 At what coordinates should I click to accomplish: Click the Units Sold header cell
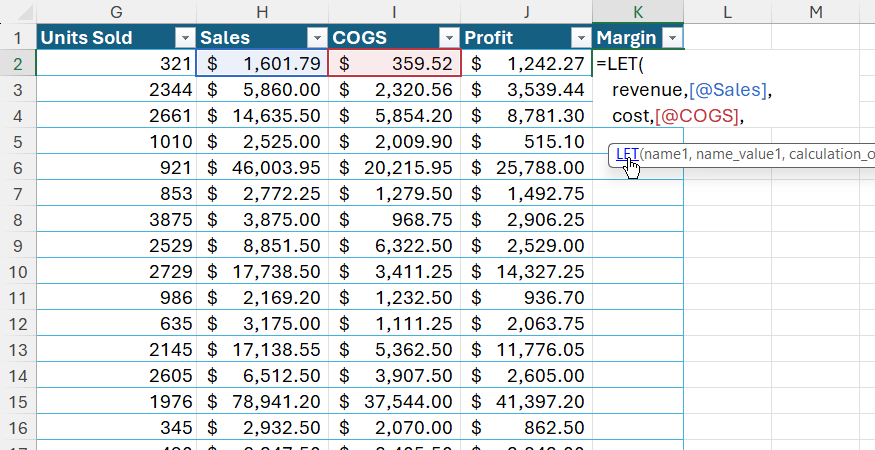(x=116, y=37)
